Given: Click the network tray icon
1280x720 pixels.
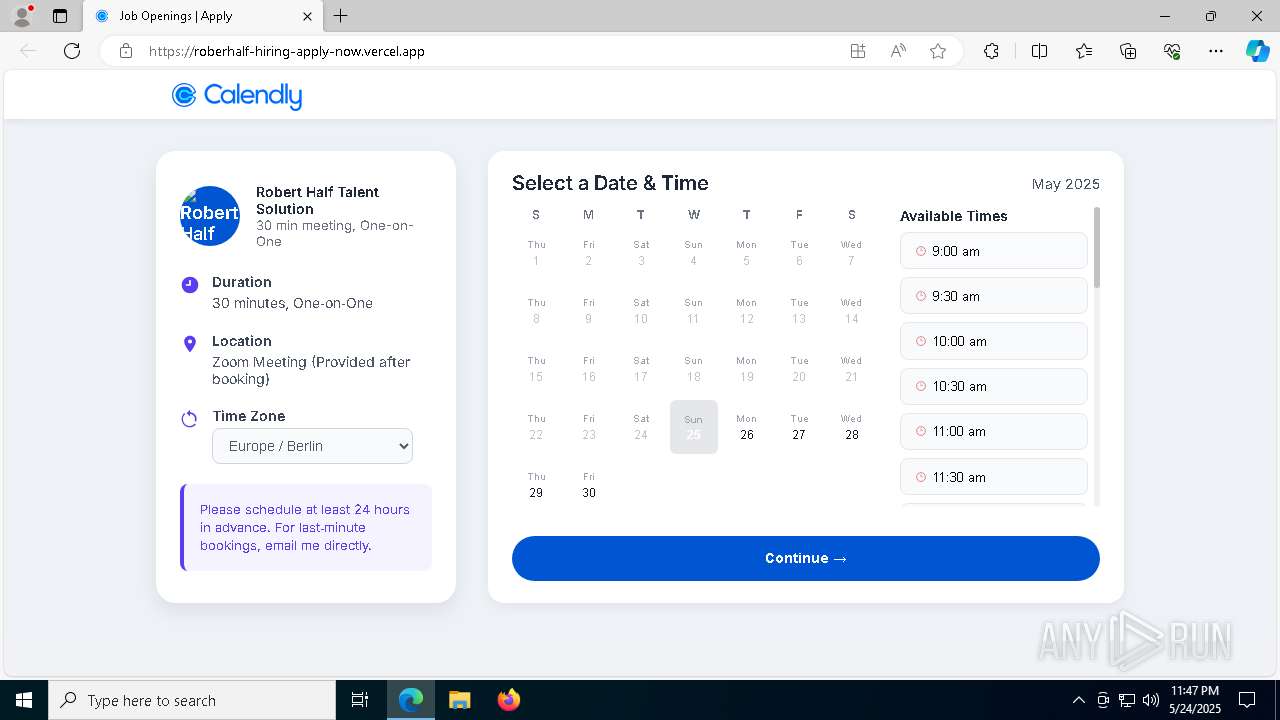Looking at the screenshot, I should point(1127,700).
